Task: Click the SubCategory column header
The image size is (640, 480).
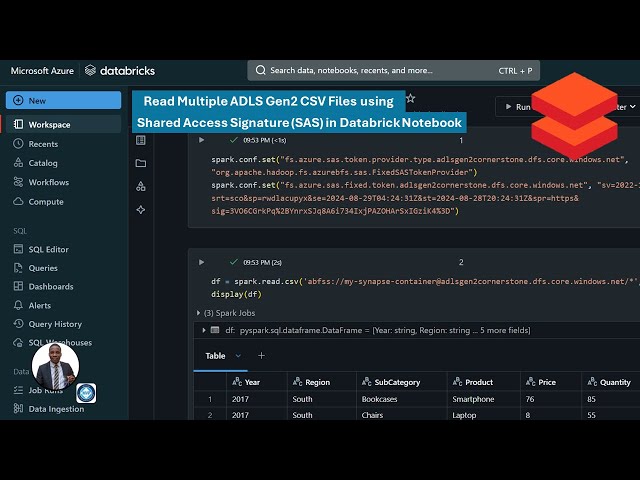Action: pyautogui.click(x=402, y=382)
